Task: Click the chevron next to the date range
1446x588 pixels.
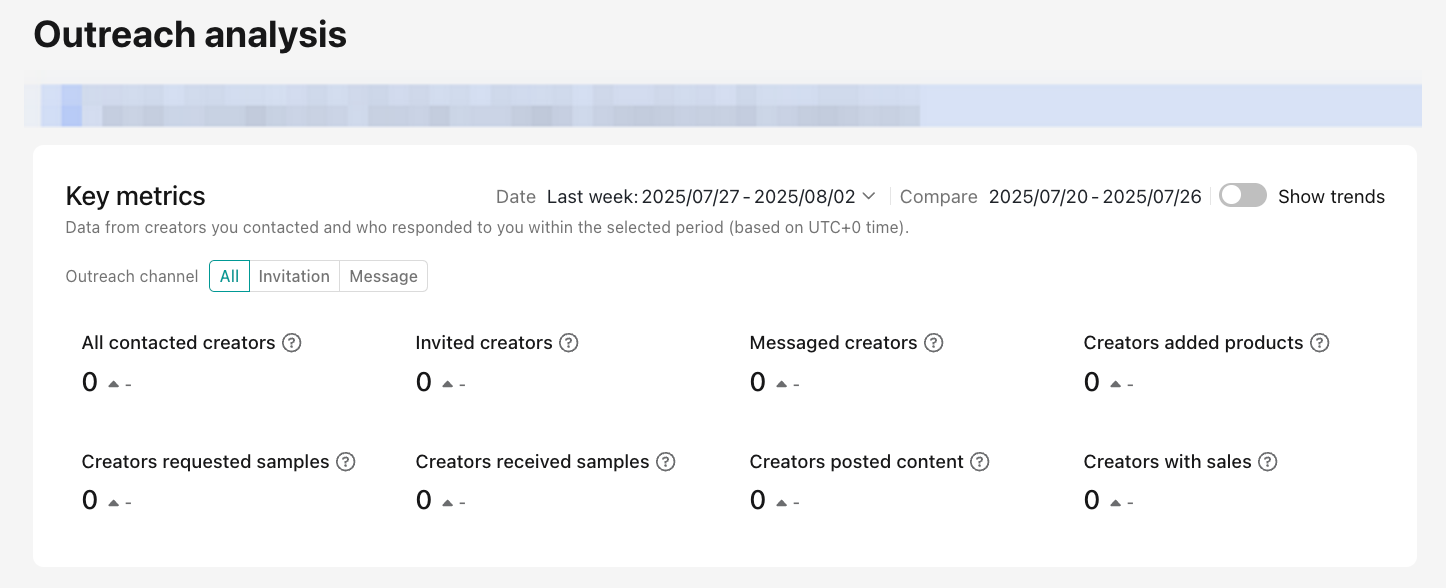Action: [x=869, y=196]
